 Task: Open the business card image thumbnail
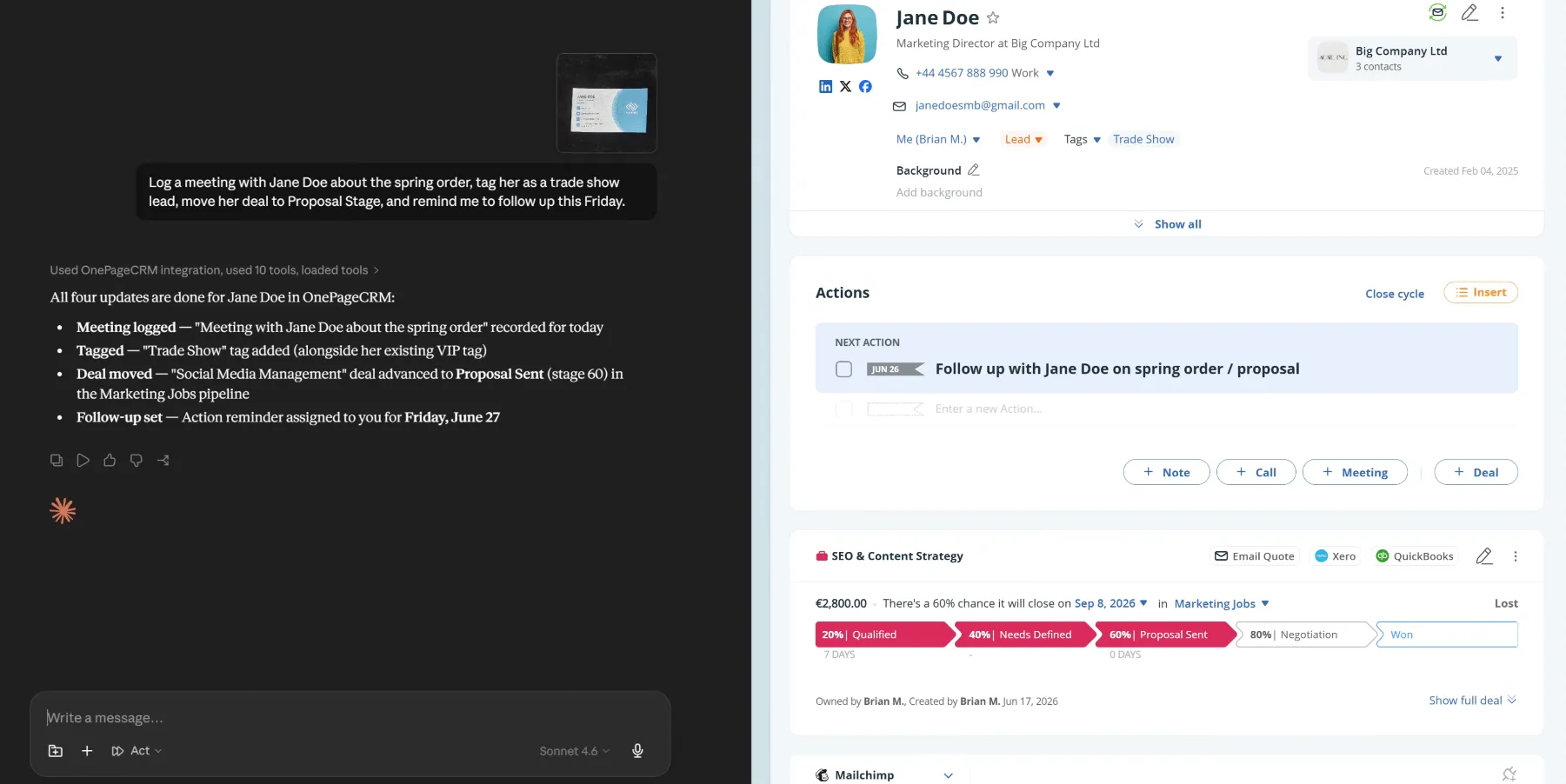(x=607, y=103)
